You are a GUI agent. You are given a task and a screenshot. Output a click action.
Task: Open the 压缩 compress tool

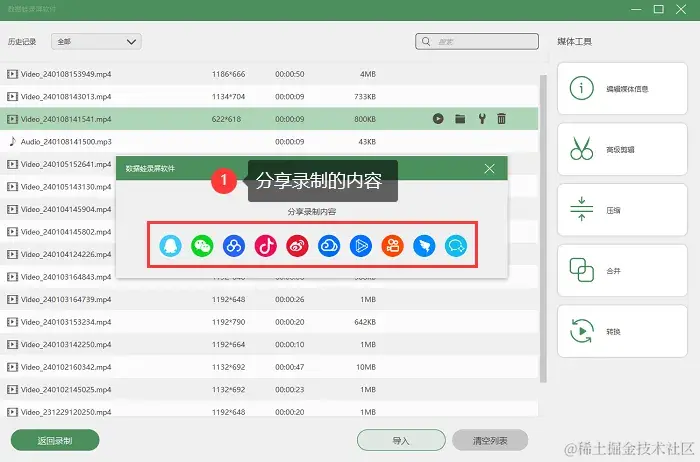pyautogui.click(x=622, y=210)
